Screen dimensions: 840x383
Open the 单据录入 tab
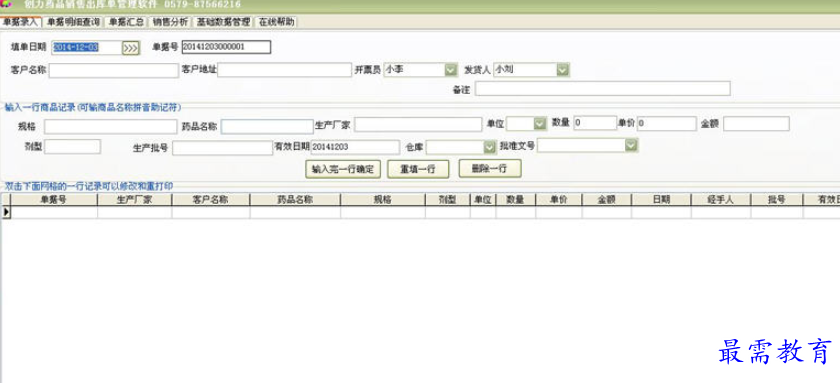coord(21,22)
